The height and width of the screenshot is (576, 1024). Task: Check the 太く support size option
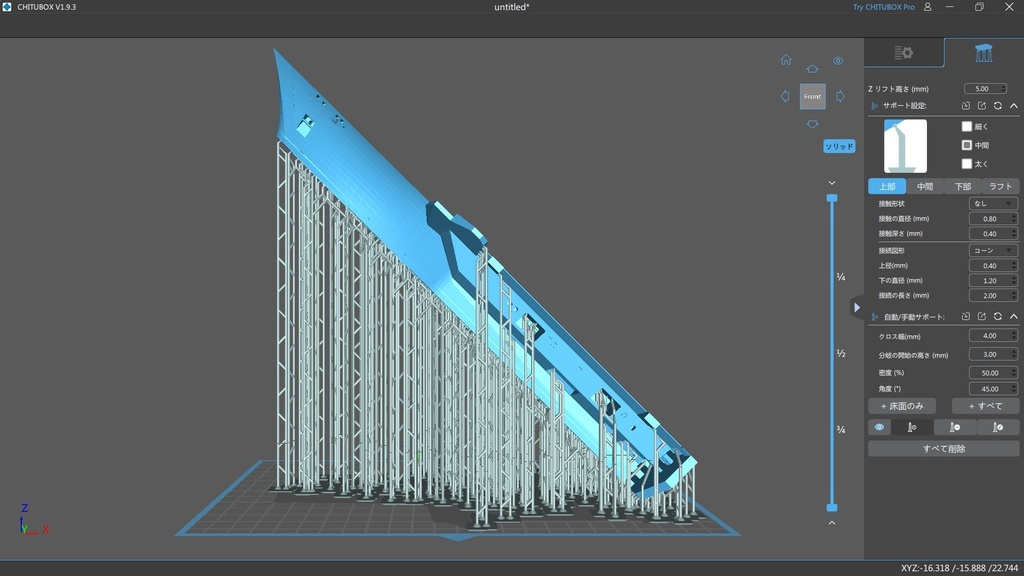click(x=967, y=164)
